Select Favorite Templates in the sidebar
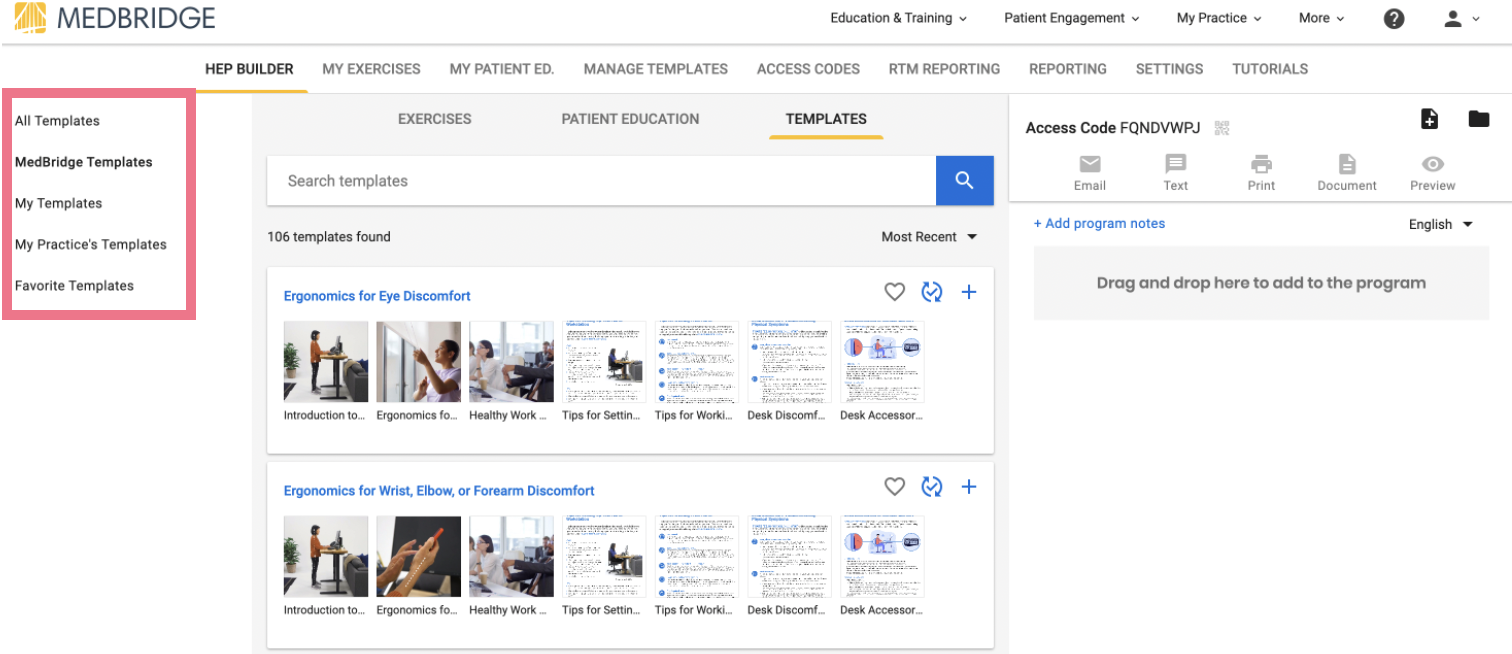The width and height of the screenshot is (1512, 654). [x=74, y=285]
